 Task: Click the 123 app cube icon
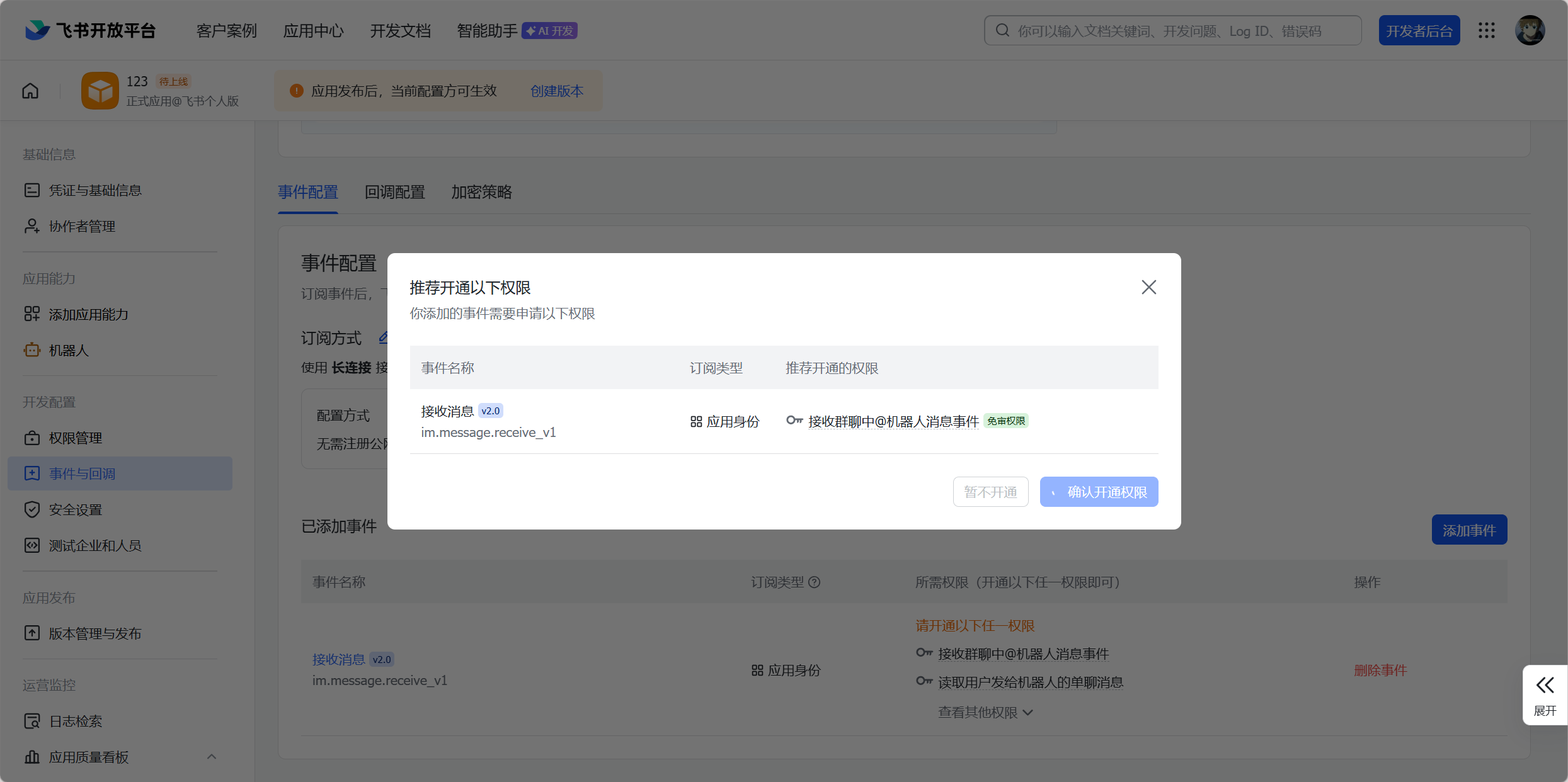[x=100, y=91]
